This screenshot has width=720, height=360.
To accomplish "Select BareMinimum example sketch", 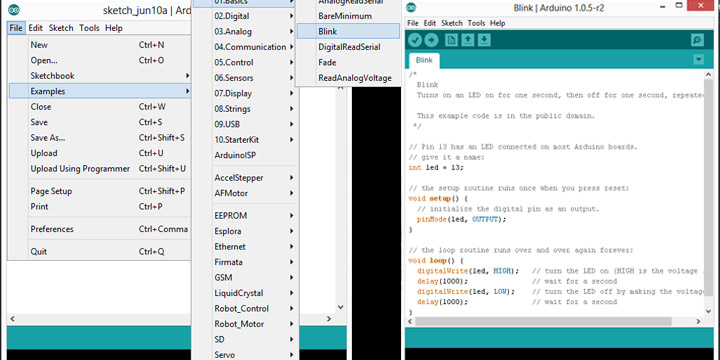I will [348, 16].
